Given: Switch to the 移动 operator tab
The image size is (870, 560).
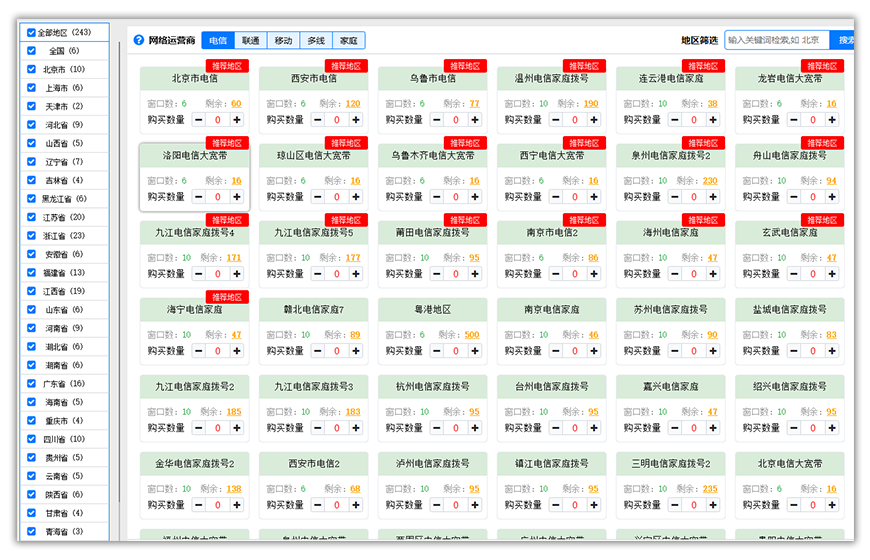Looking at the screenshot, I should 284,41.
